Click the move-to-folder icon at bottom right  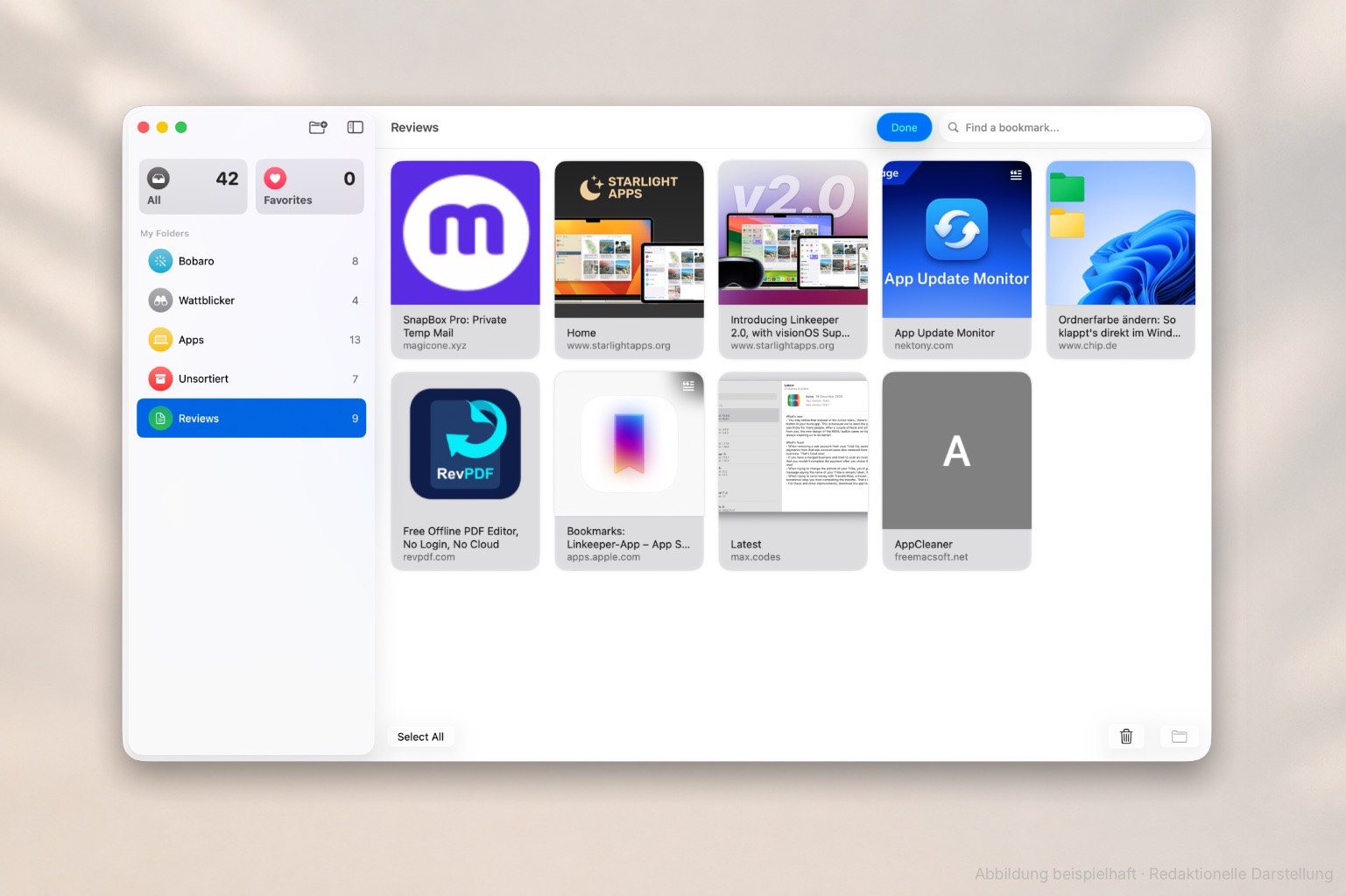1179,737
